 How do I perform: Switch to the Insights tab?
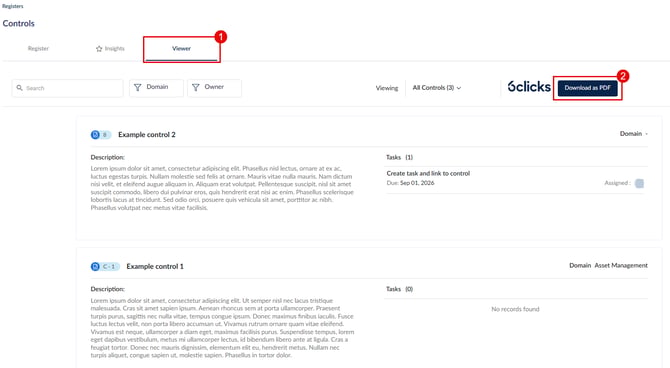(x=110, y=49)
